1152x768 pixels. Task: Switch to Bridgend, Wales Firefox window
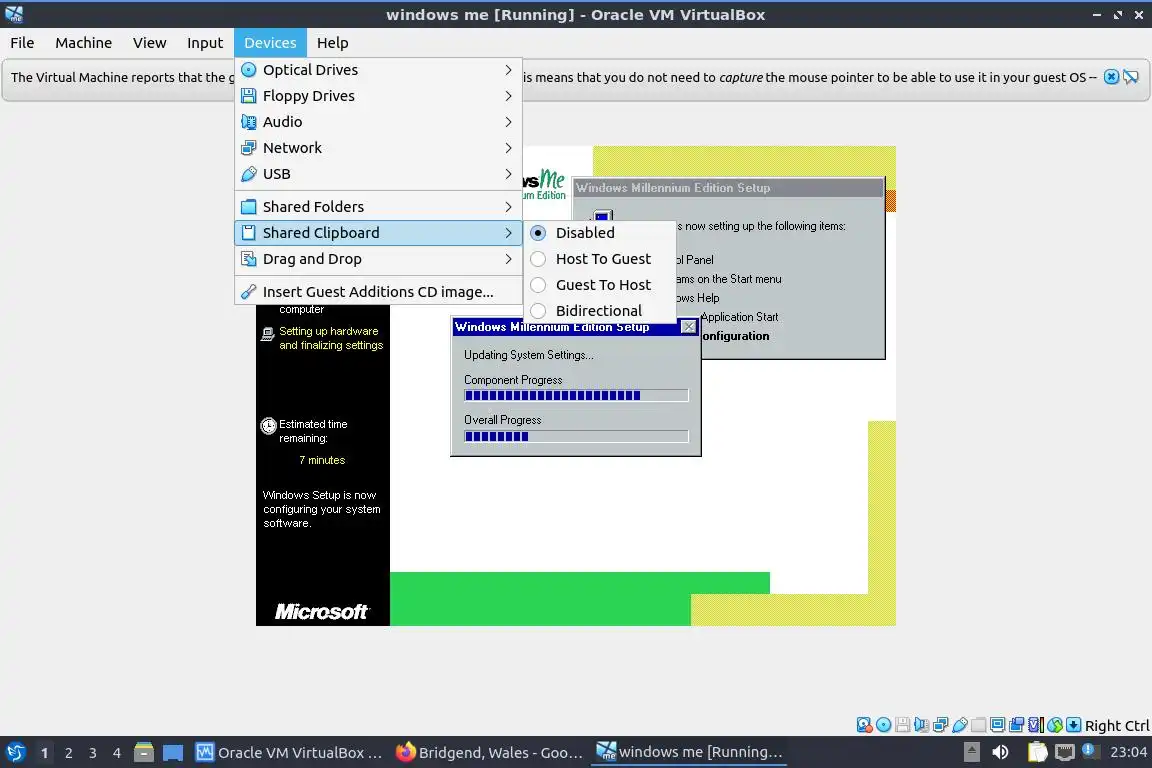(489, 753)
